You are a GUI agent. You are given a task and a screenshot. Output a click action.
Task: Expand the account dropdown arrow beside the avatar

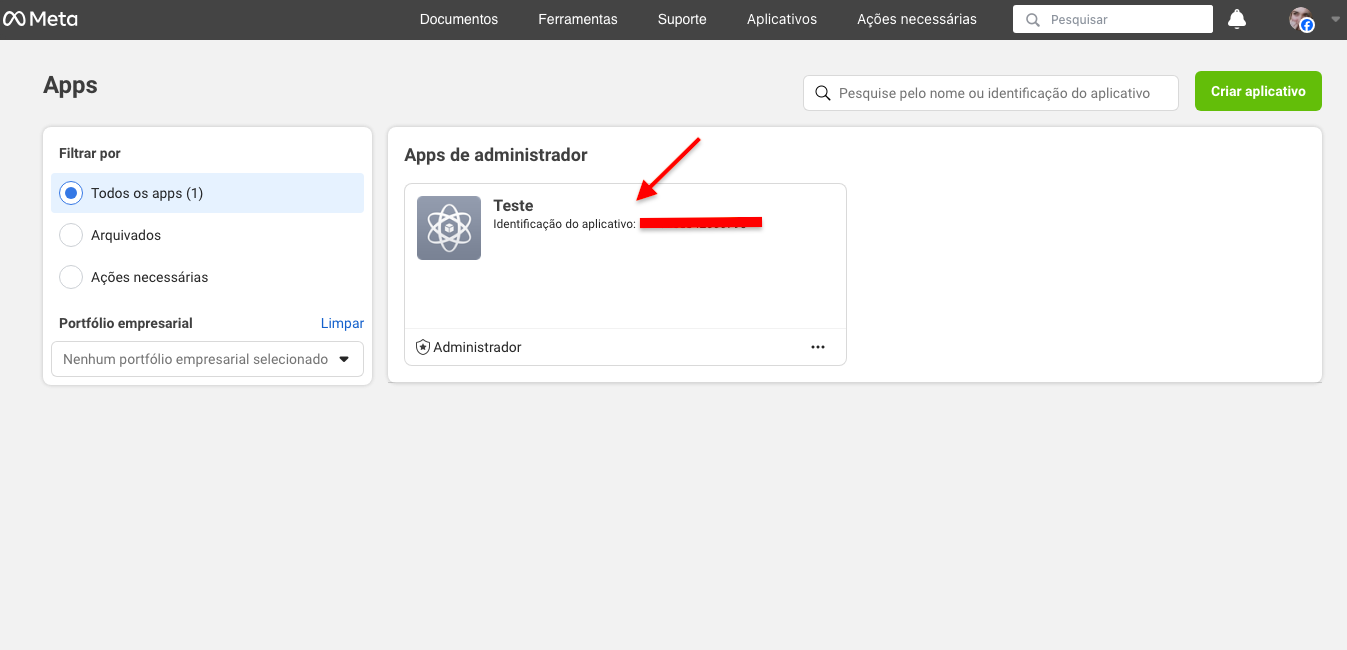coord(1335,19)
